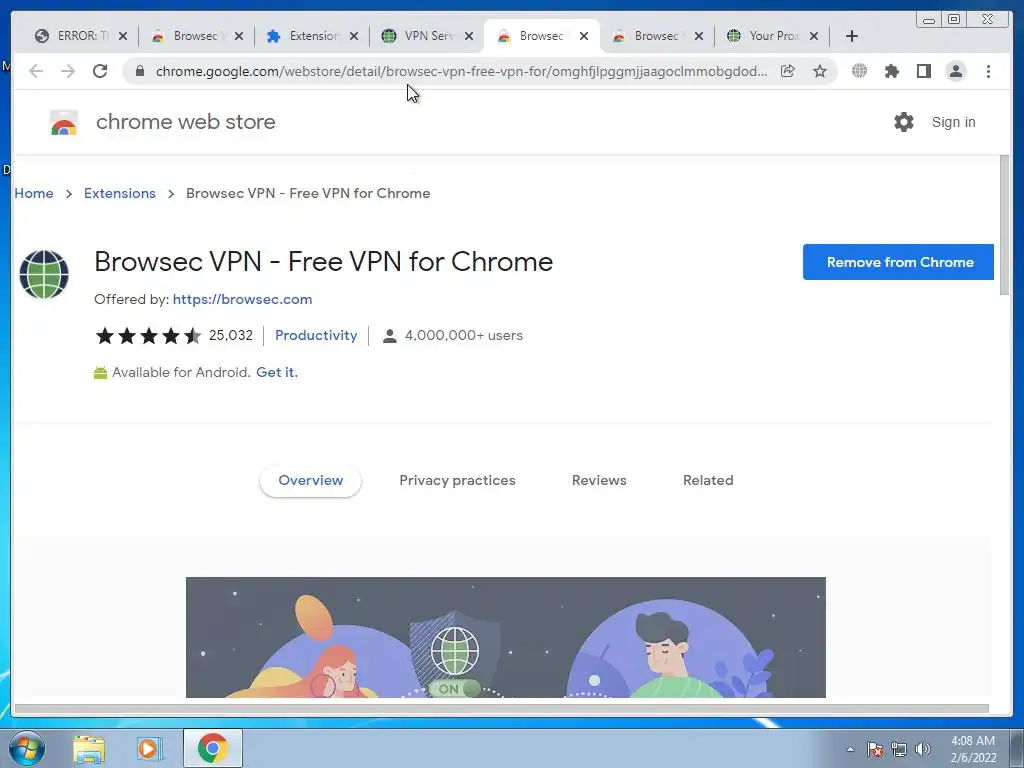Click the browser forward arrow

click(68, 71)
